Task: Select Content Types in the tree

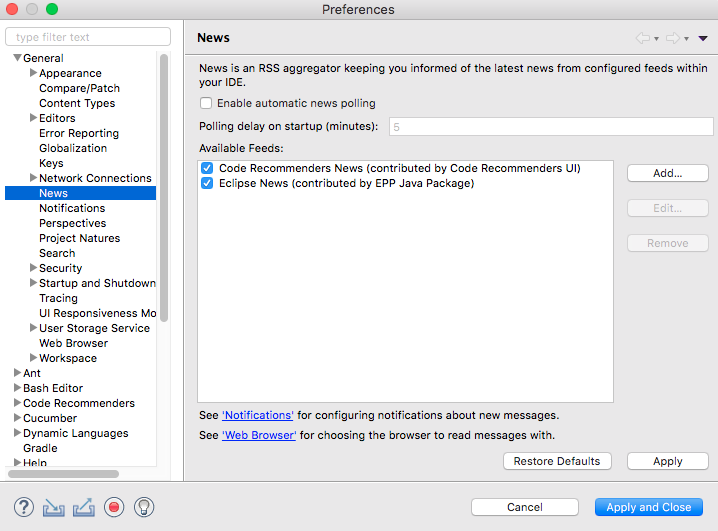Action: point(77,103)
